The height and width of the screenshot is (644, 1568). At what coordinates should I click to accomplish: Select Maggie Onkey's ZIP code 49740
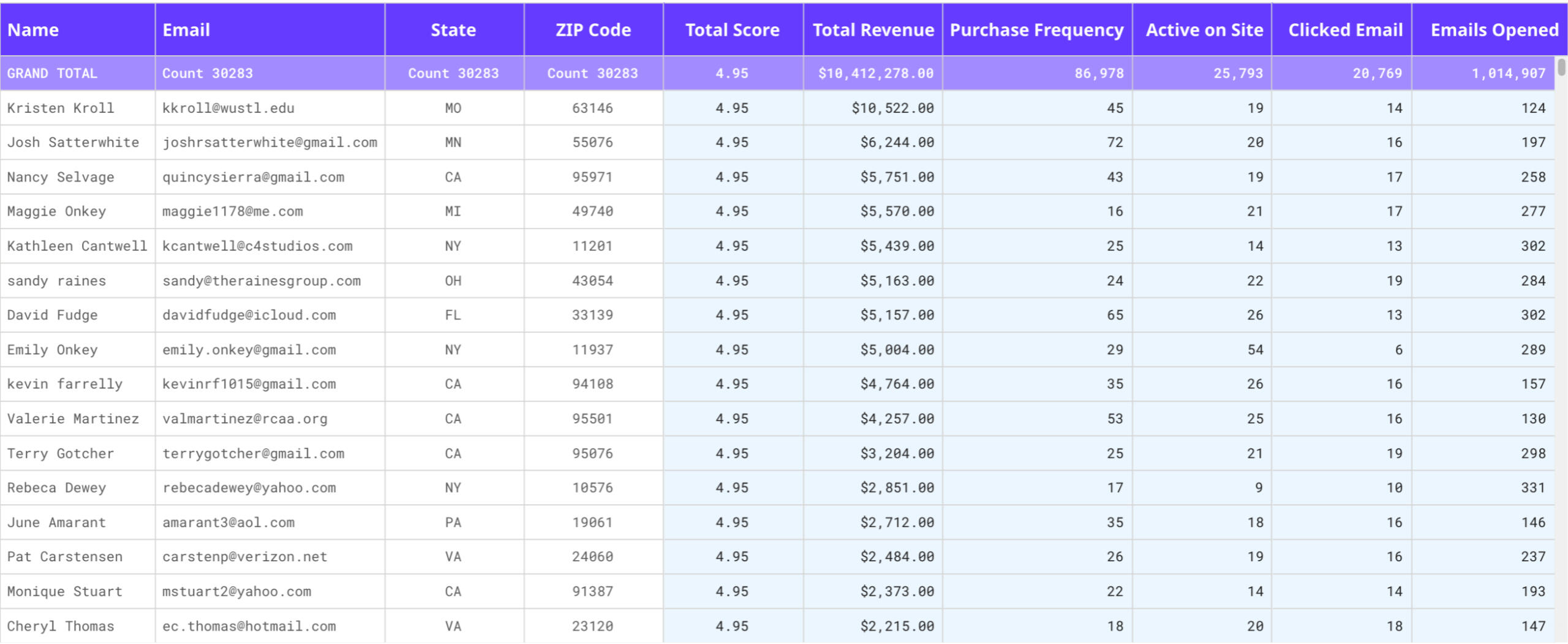(x=592, y=212)
